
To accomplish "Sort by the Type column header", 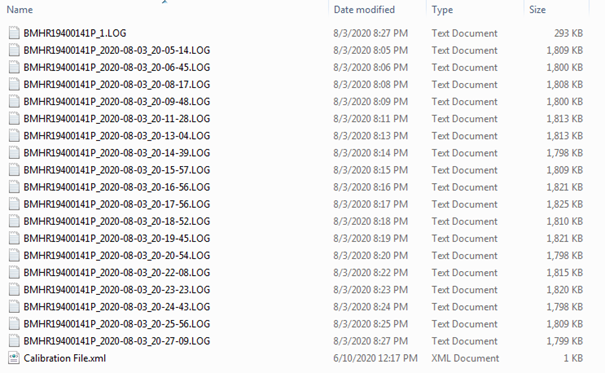I will pyautogui.click(x=442, y=10).
